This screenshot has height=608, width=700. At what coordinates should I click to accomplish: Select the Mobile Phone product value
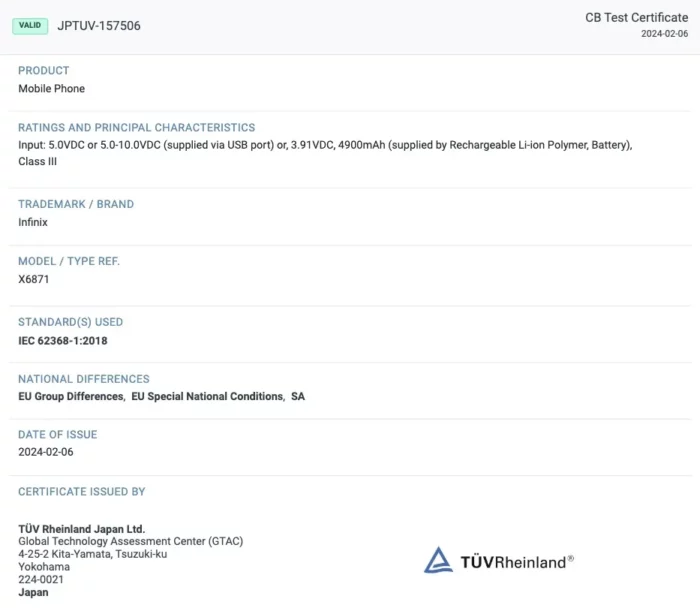coord(52,89)
